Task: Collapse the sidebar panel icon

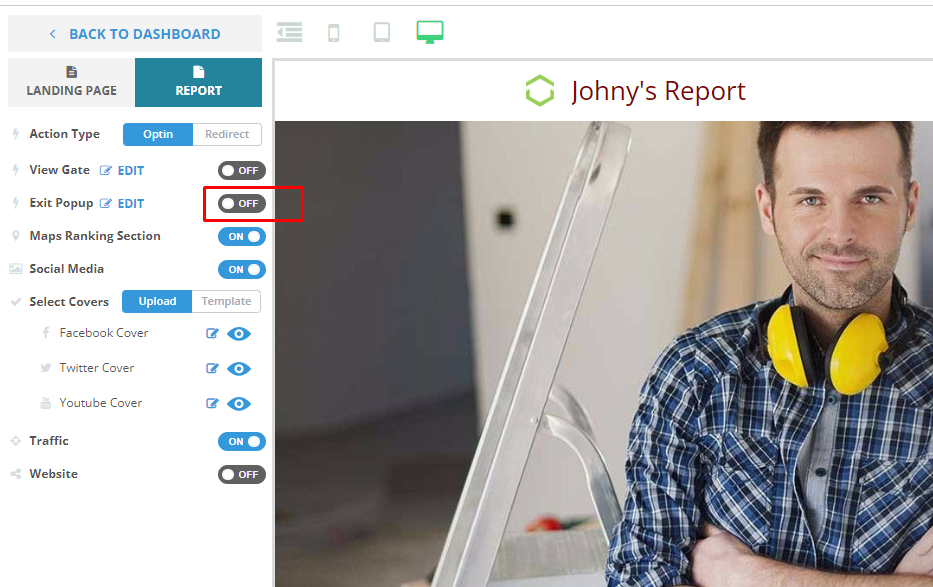Action: point(289,33)
